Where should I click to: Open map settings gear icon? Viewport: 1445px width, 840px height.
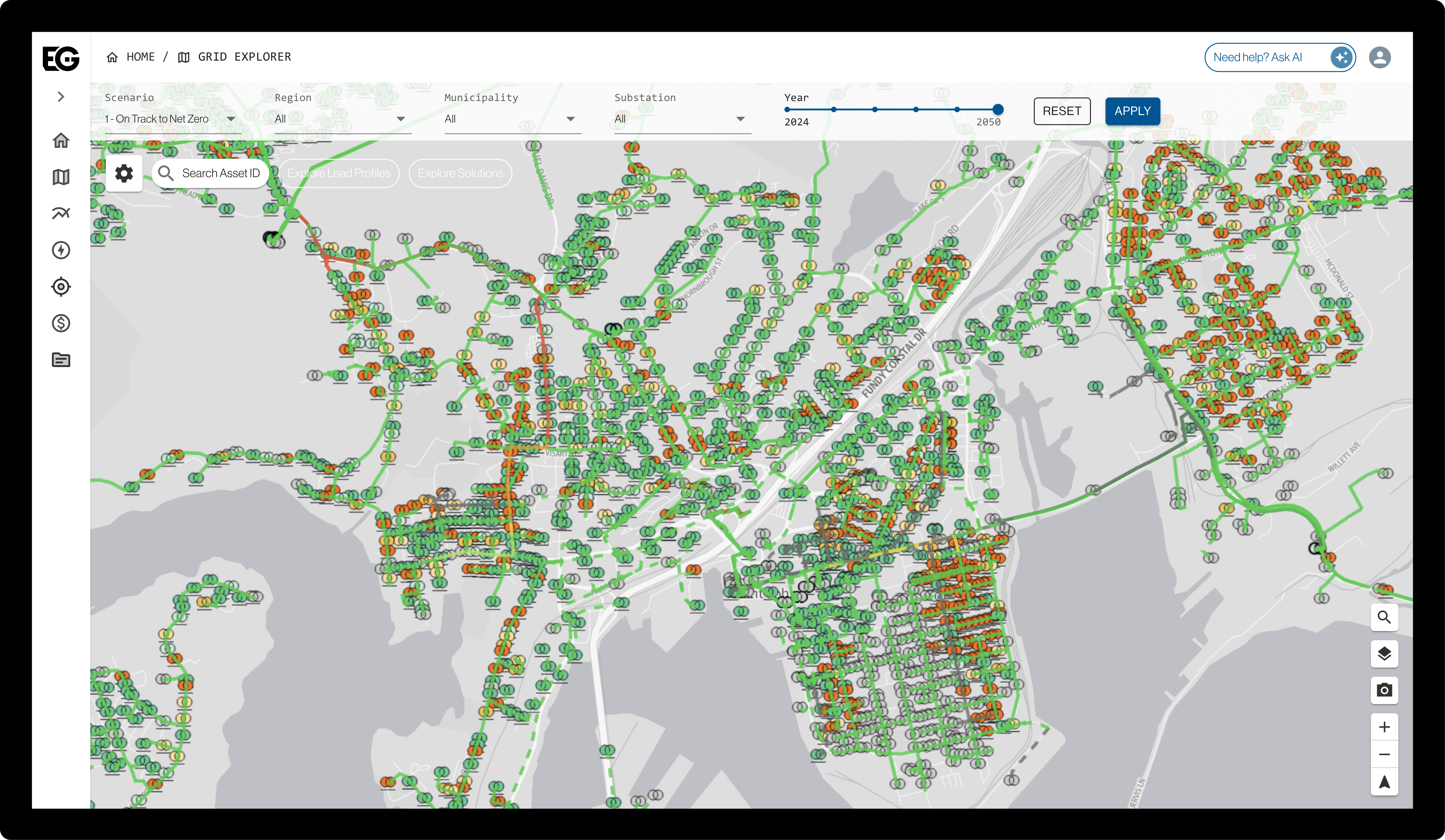point(124,173)
